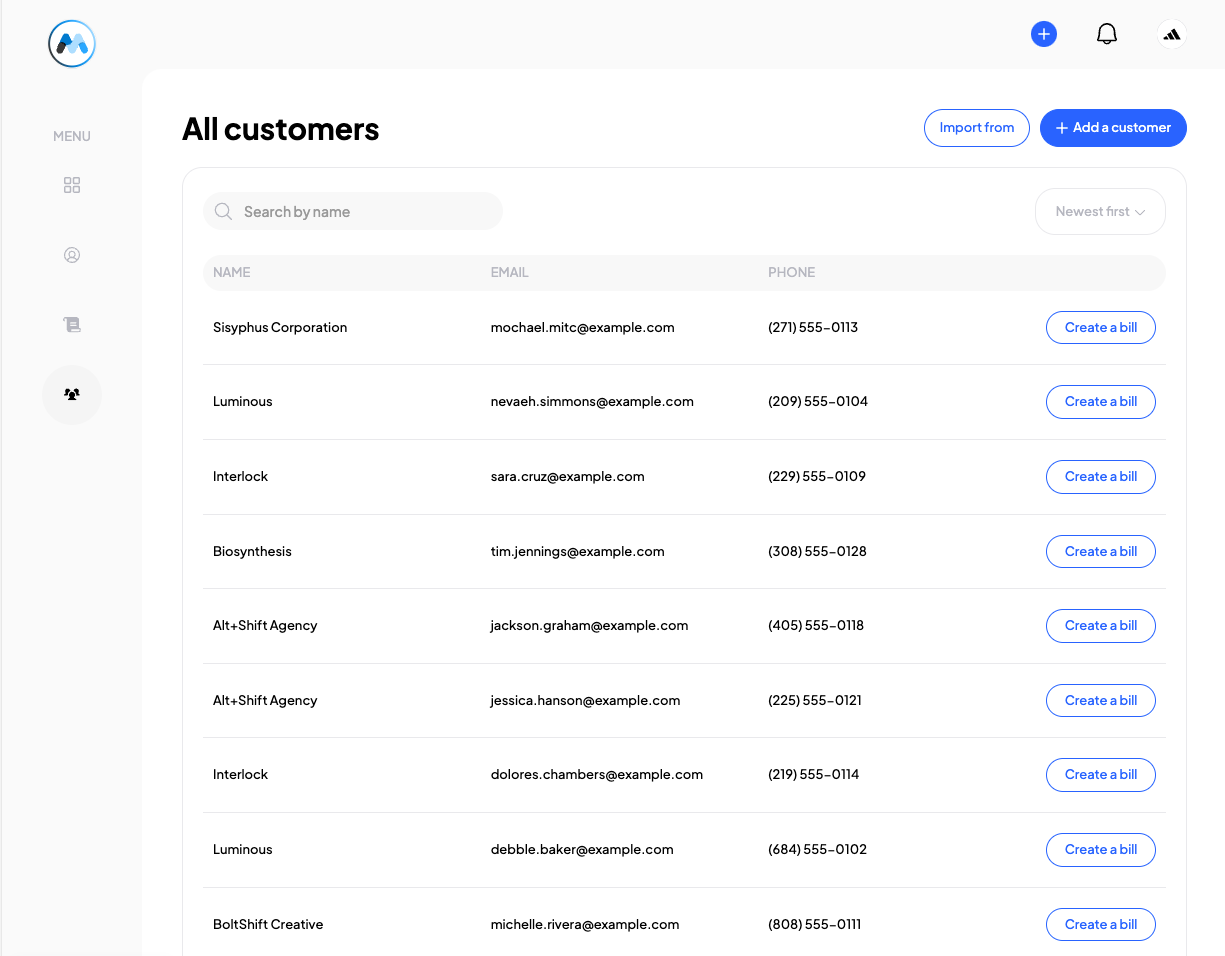Create a bill for sara.cruz@example.com row
Image resolution: width=1225 pixels, height=956 pixels.
[1101, 477]
